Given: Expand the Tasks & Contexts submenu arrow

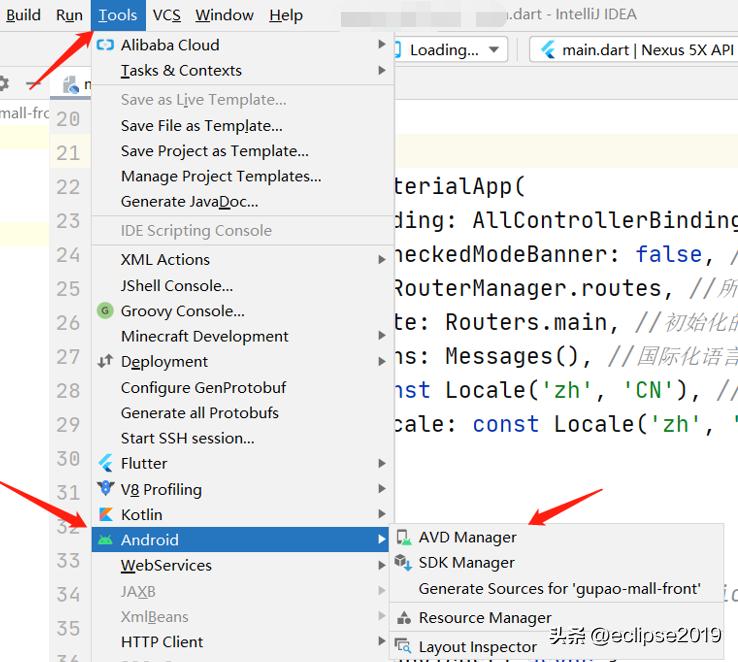Looking at the screenshot, I should [381, 71].
